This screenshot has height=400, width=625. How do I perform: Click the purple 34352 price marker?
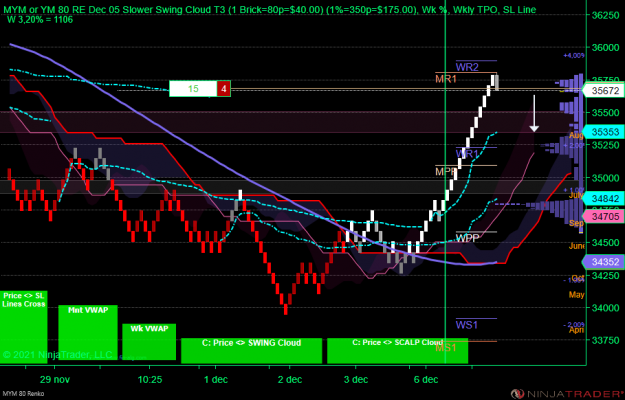tap(603, 262)
